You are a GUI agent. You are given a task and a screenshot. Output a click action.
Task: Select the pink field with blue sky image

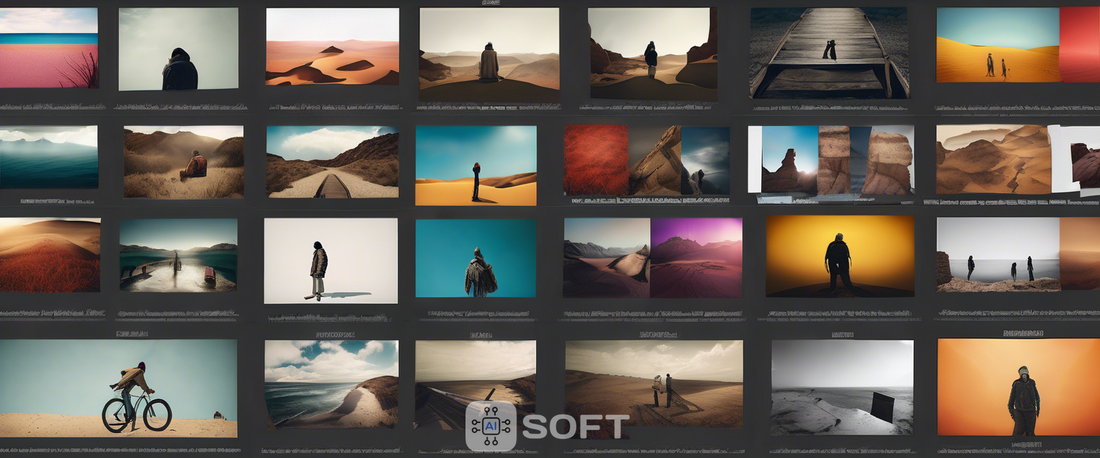(48, 48)
